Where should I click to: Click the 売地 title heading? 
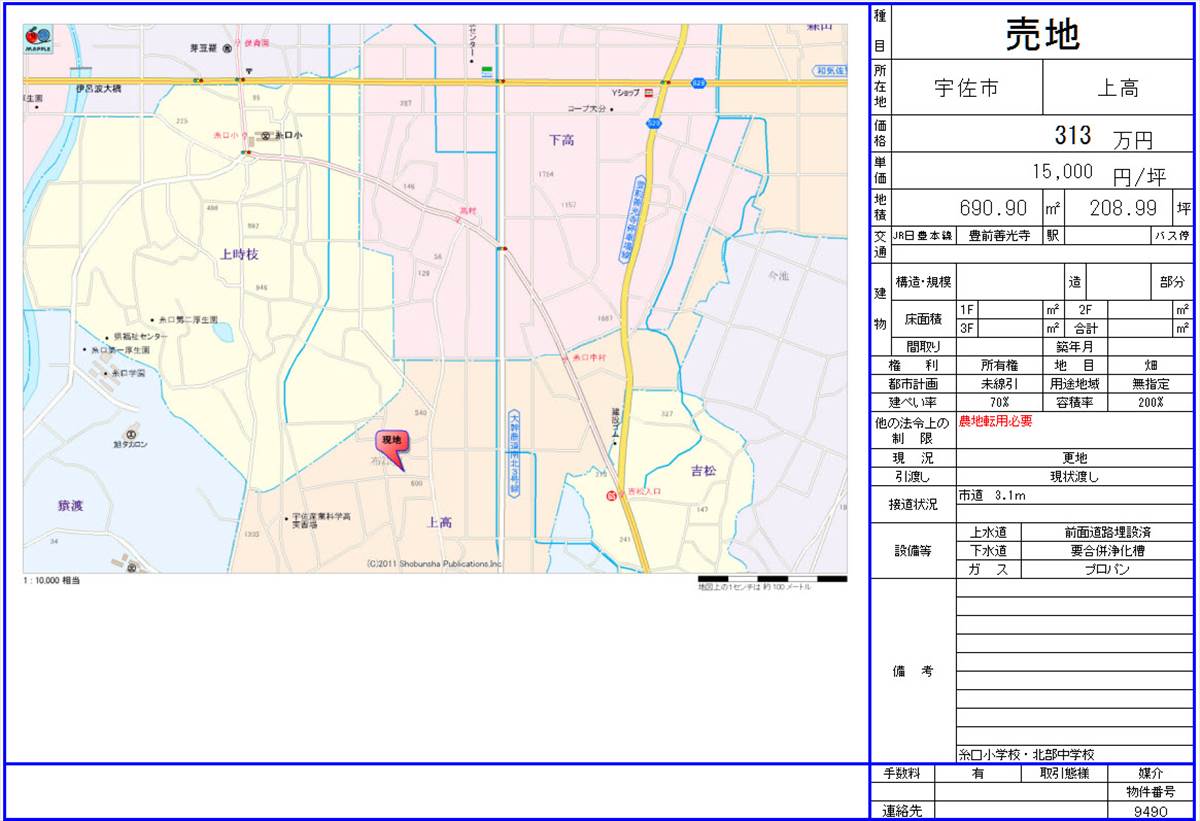click(1042, 34)
